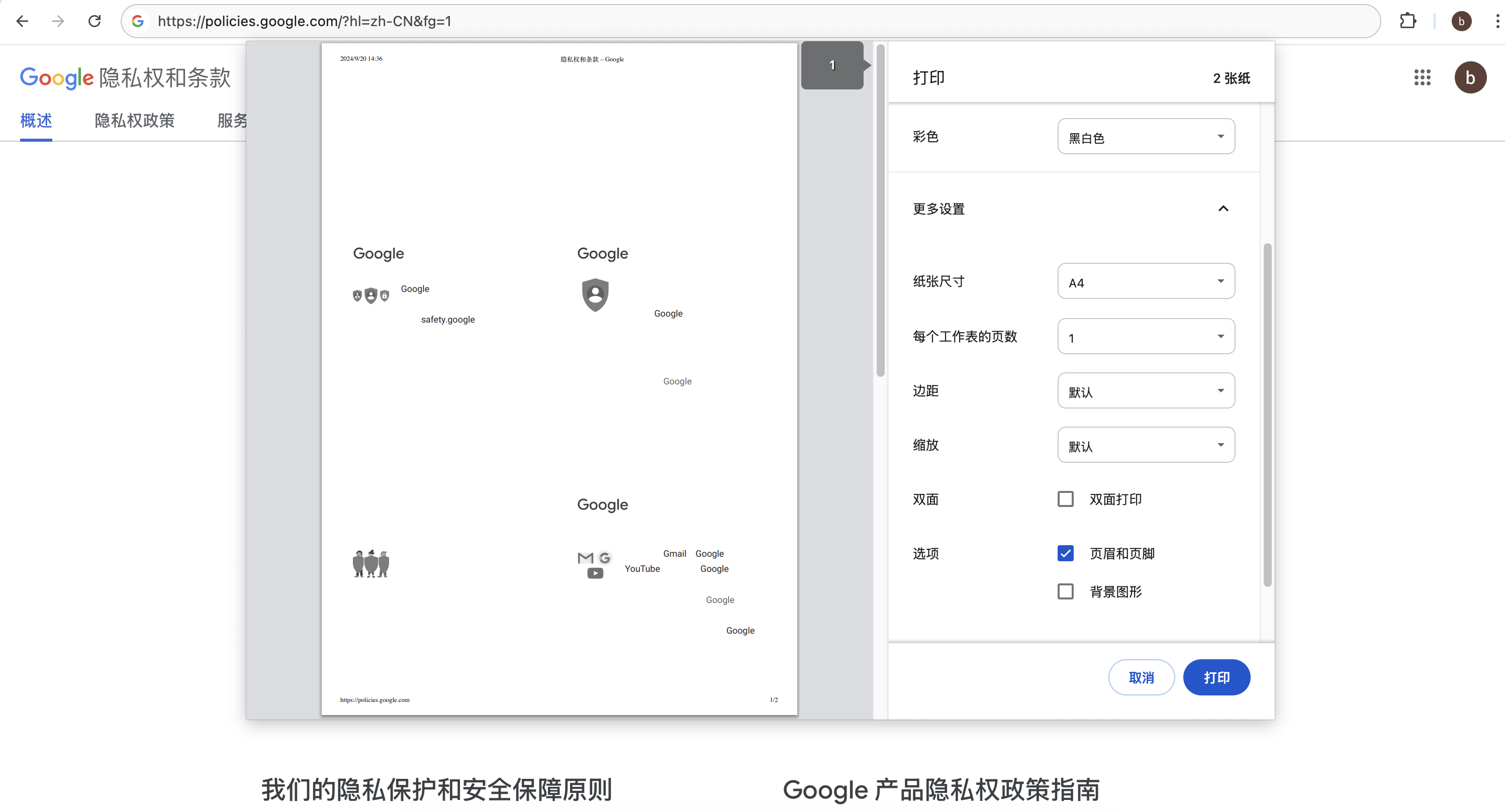Collapse the 更多设置 section

pyautogui.click(x=1223, y=209)
